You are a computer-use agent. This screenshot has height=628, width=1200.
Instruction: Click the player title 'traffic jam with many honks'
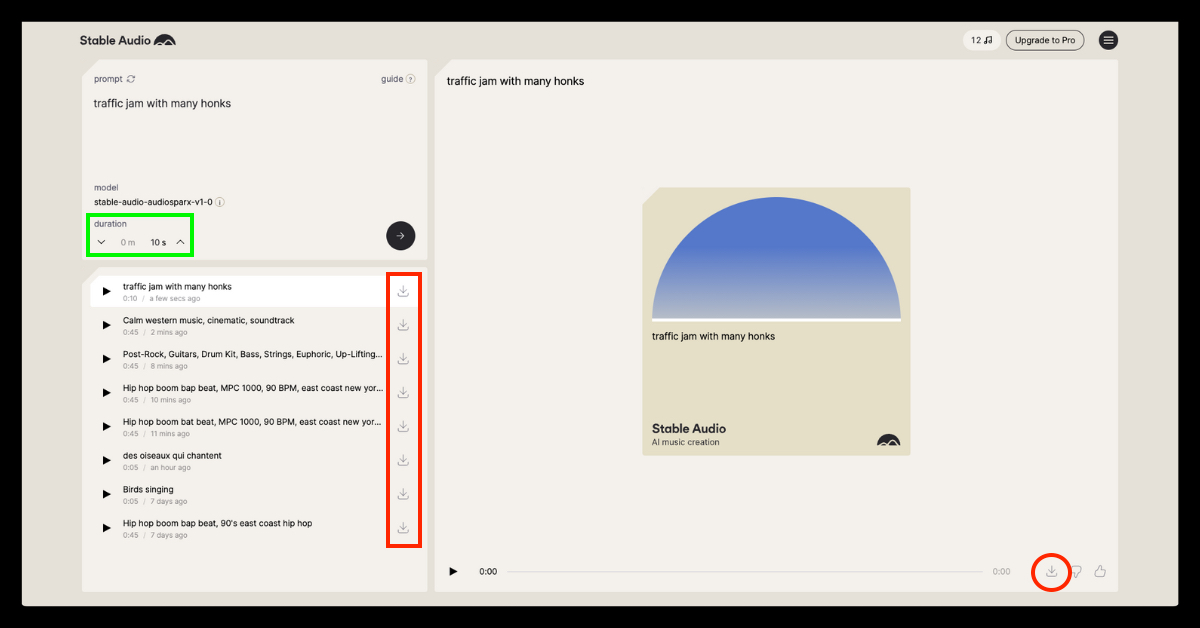pos(515,81)
